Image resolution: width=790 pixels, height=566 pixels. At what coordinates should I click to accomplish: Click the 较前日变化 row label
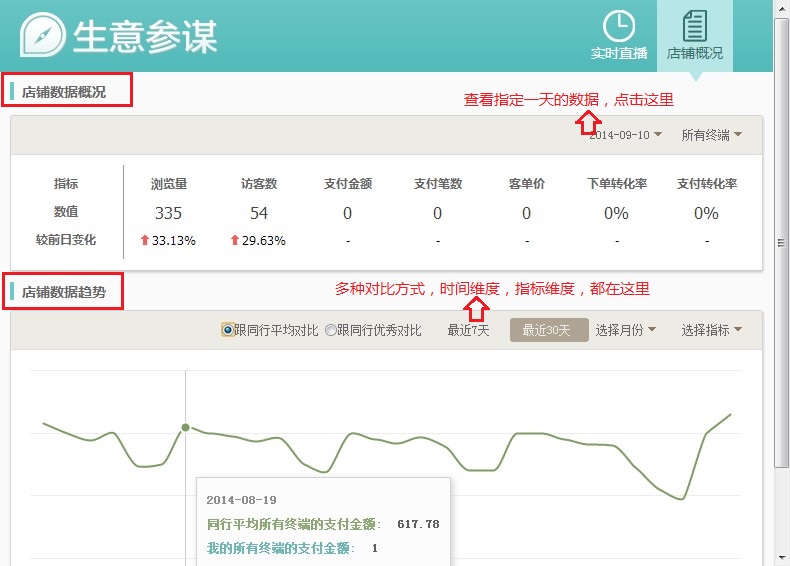point(65,240)
